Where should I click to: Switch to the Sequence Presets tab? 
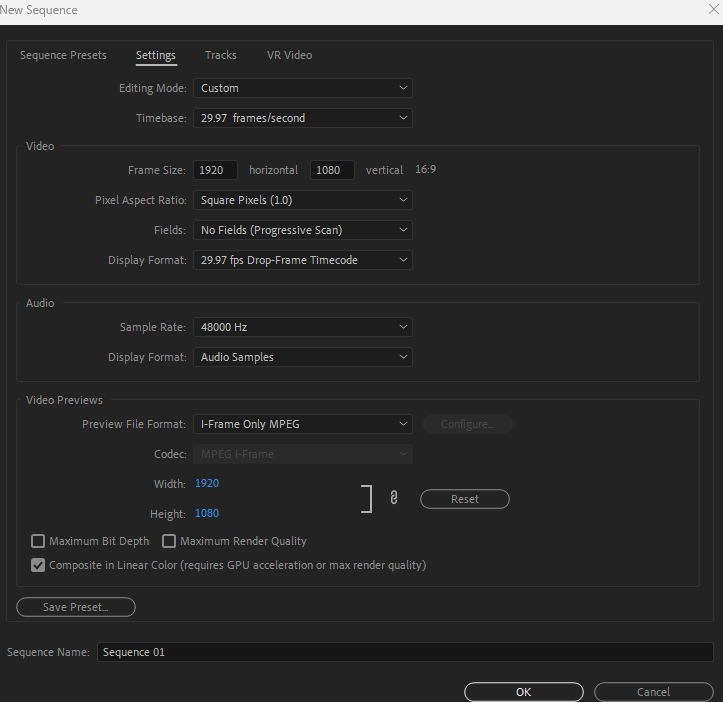coord(63,55)
